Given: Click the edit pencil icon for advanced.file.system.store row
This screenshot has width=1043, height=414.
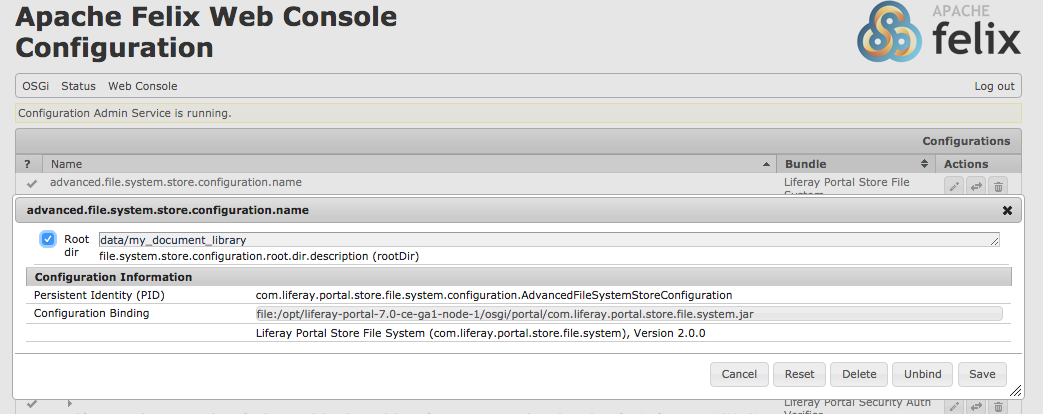Looking at the screenshot, I should [953, 187].
